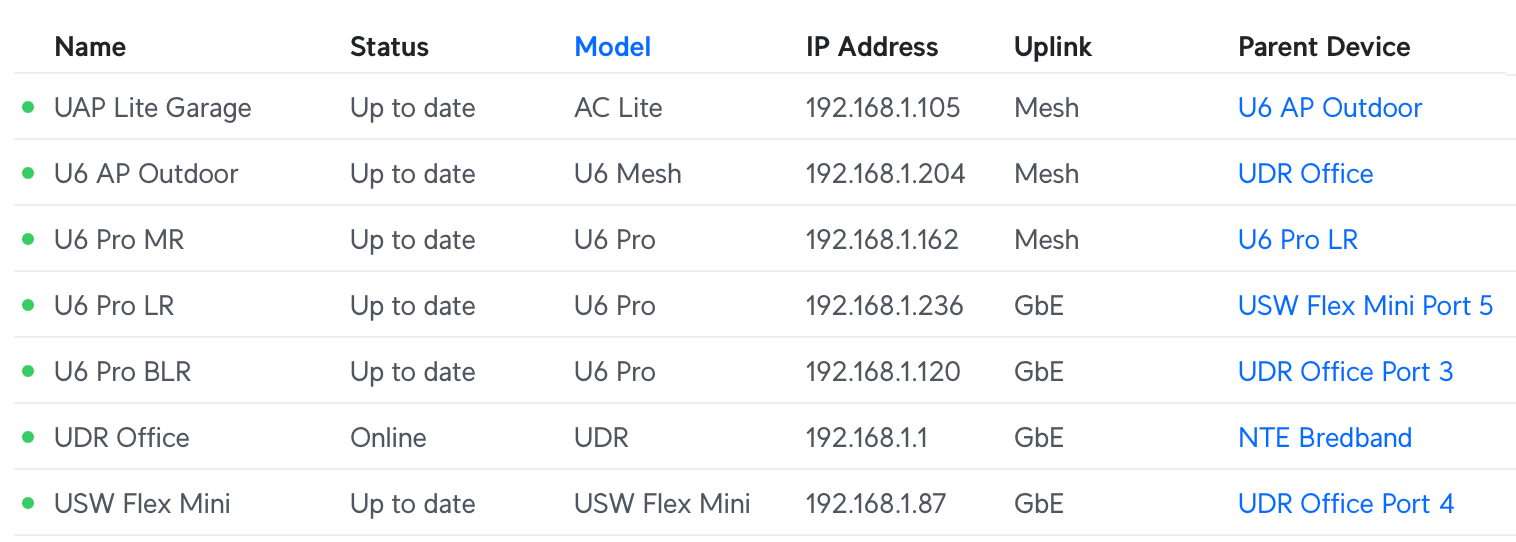Viewport: 1516px width, 542px height.
Task: Click the Parent Device column header
Action: 1324,47
